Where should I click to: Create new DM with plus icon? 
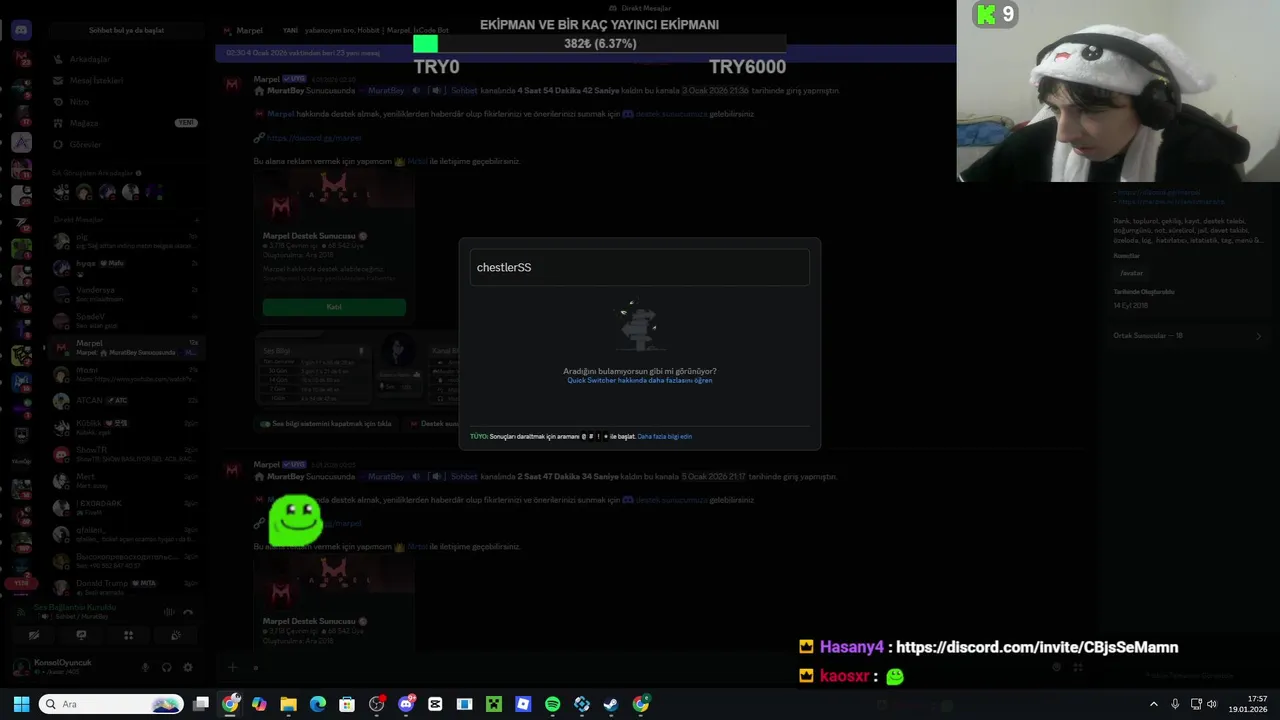click(197, 220)
